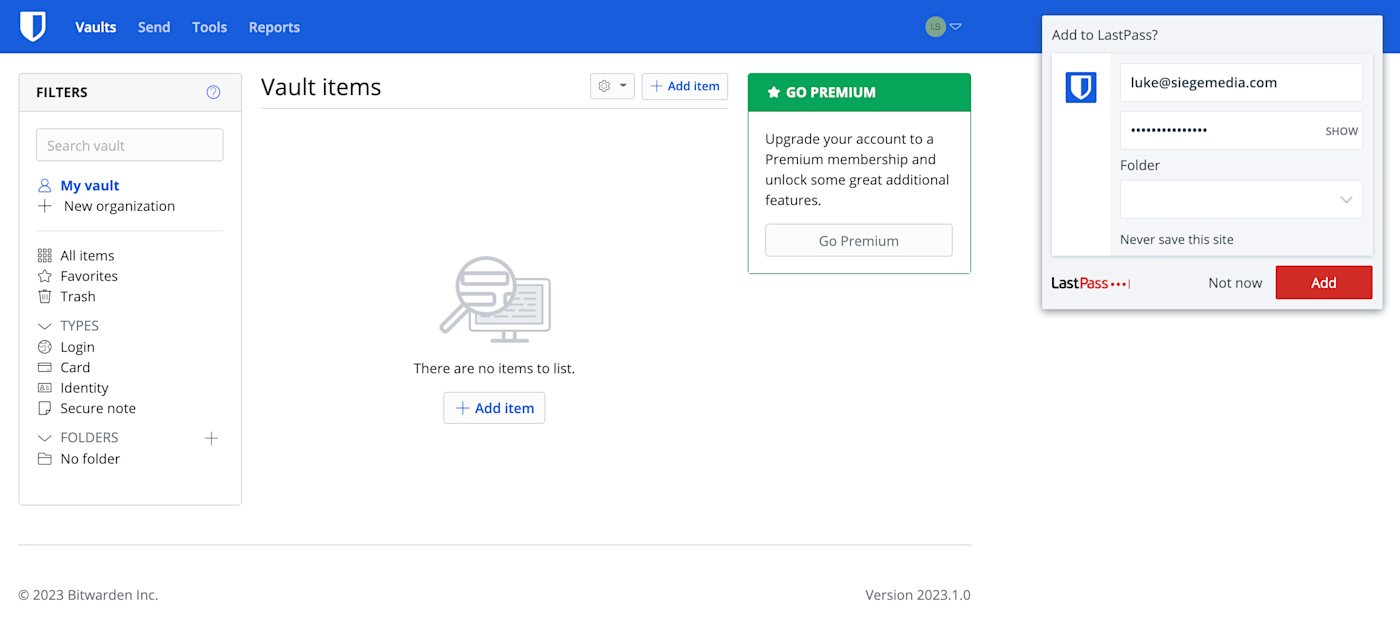Open the Send tab
The width and height of the screenshot is (1400, 631).
pos(154,27)
